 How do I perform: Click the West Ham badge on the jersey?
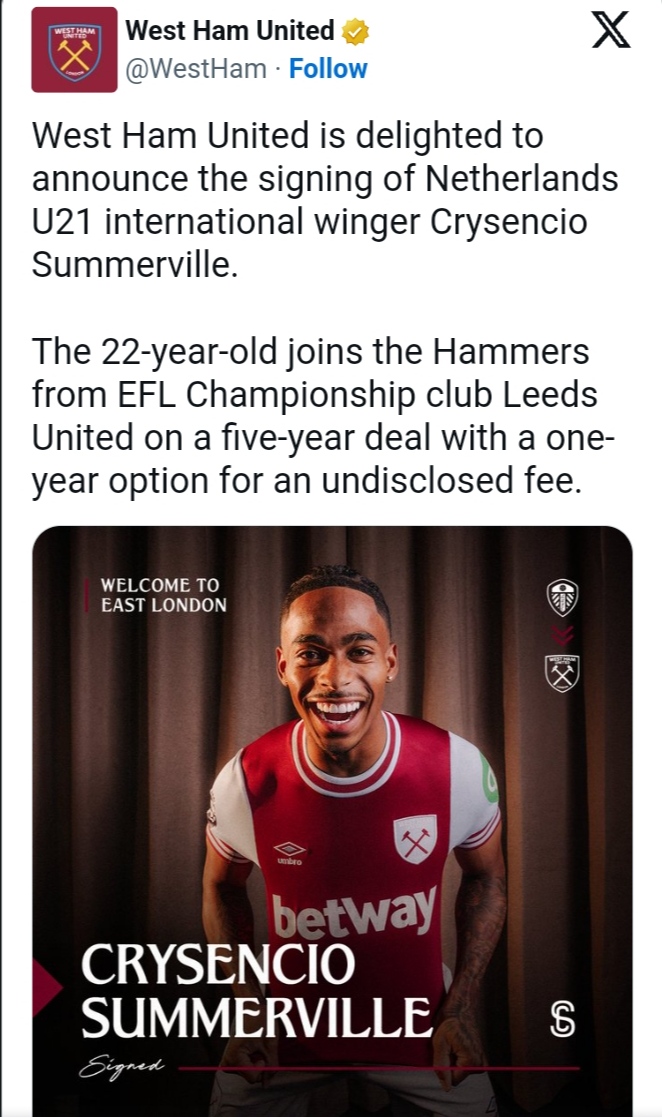click(x=415, y=838)
